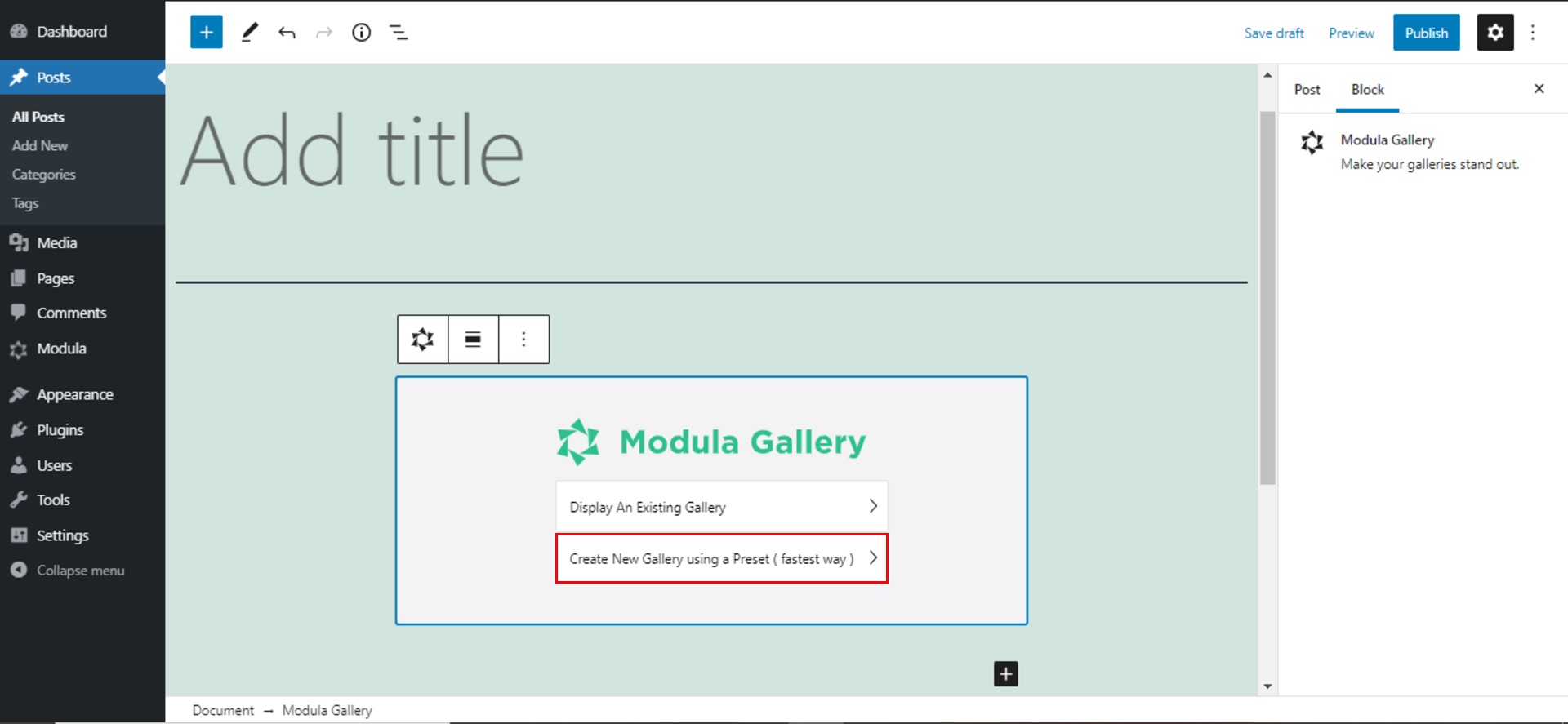Open the Appearance menu label
1568x724 pixels.
click(x=75, y=394)
